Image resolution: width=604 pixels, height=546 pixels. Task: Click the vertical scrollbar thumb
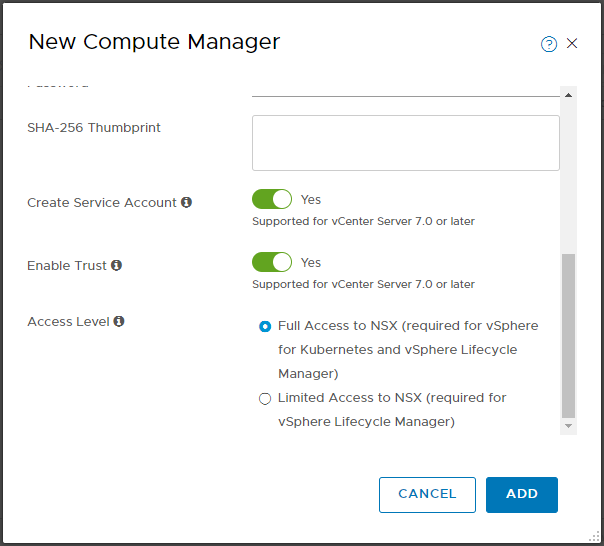coord(568,336)
